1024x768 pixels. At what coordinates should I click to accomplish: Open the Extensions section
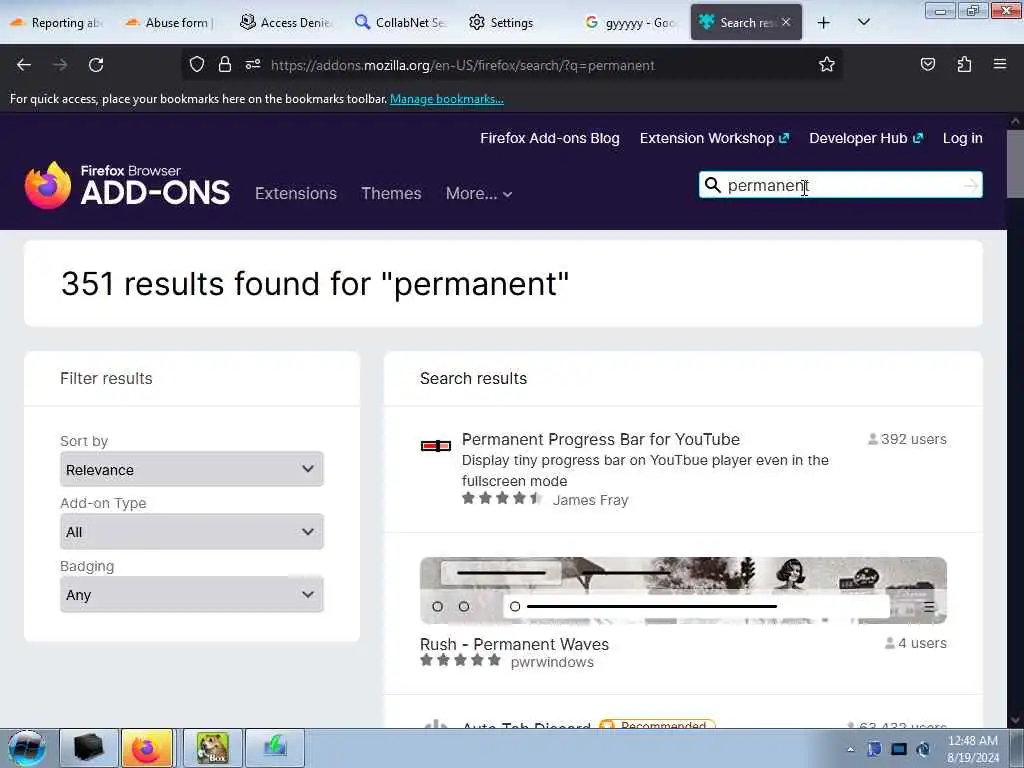tap(296, 193)
